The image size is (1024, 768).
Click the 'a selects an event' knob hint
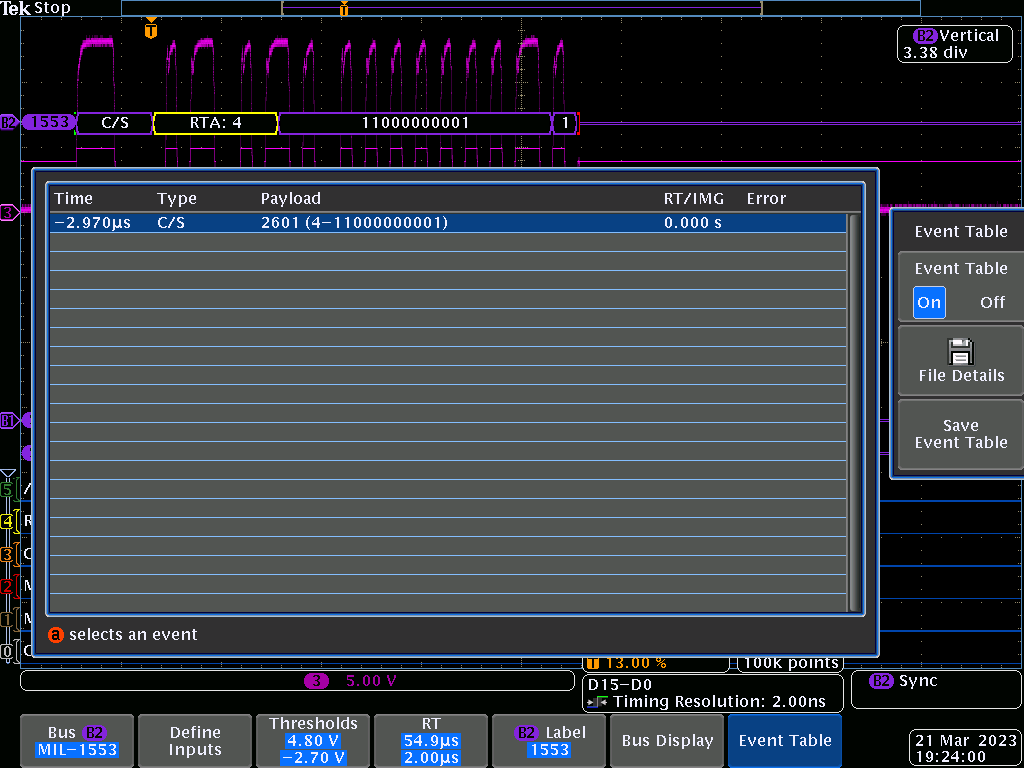tap(123, 634)
